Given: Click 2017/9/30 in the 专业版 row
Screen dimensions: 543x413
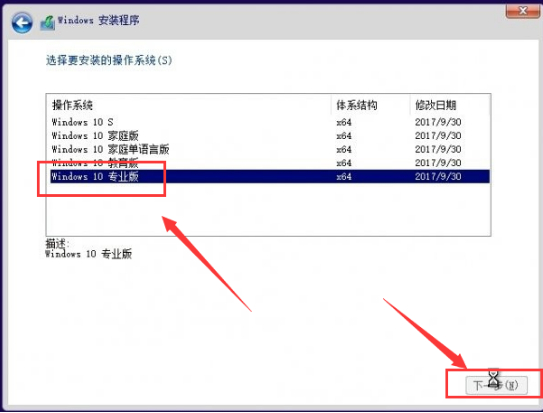Looking at the screenshot, I should [x=438, y=177].
